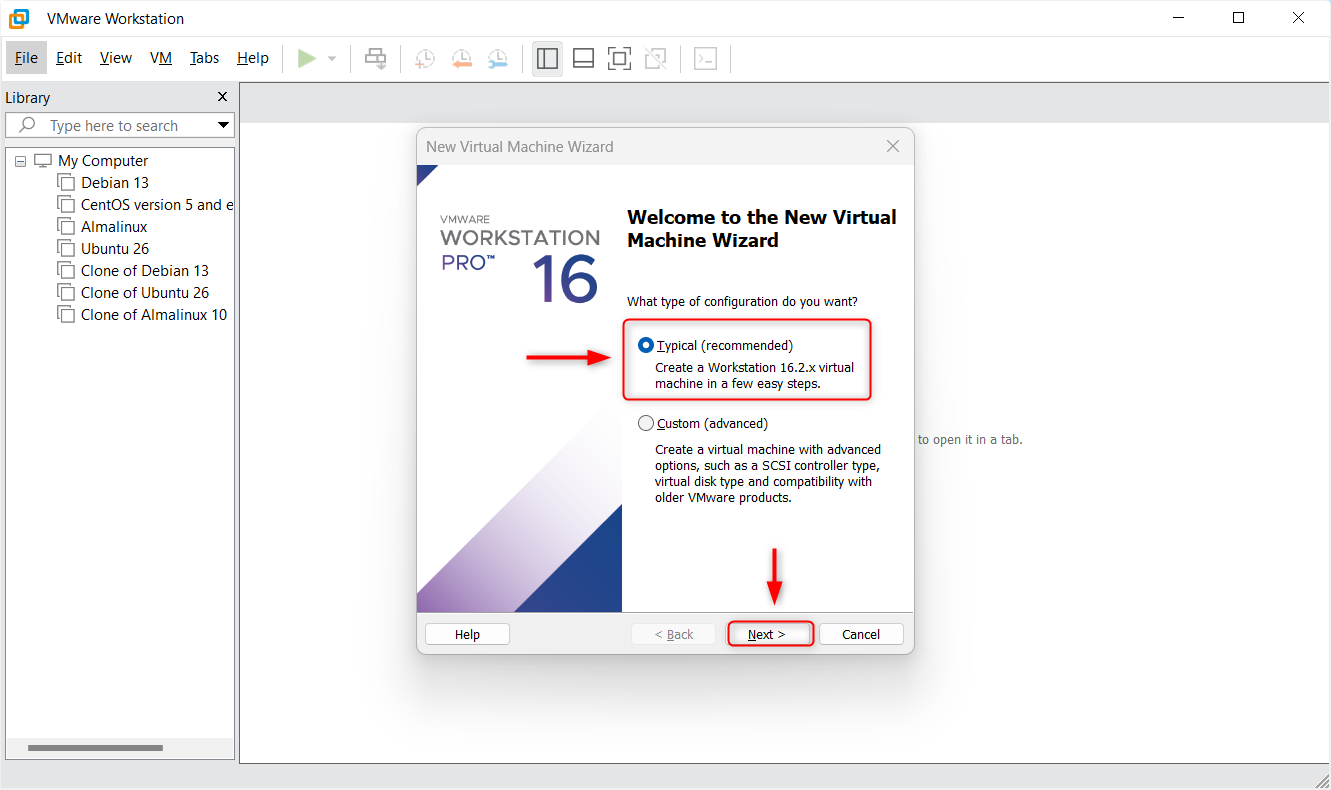Click the Revert to Snapshot icon
Screen dimensions: 1331x790
461,59
